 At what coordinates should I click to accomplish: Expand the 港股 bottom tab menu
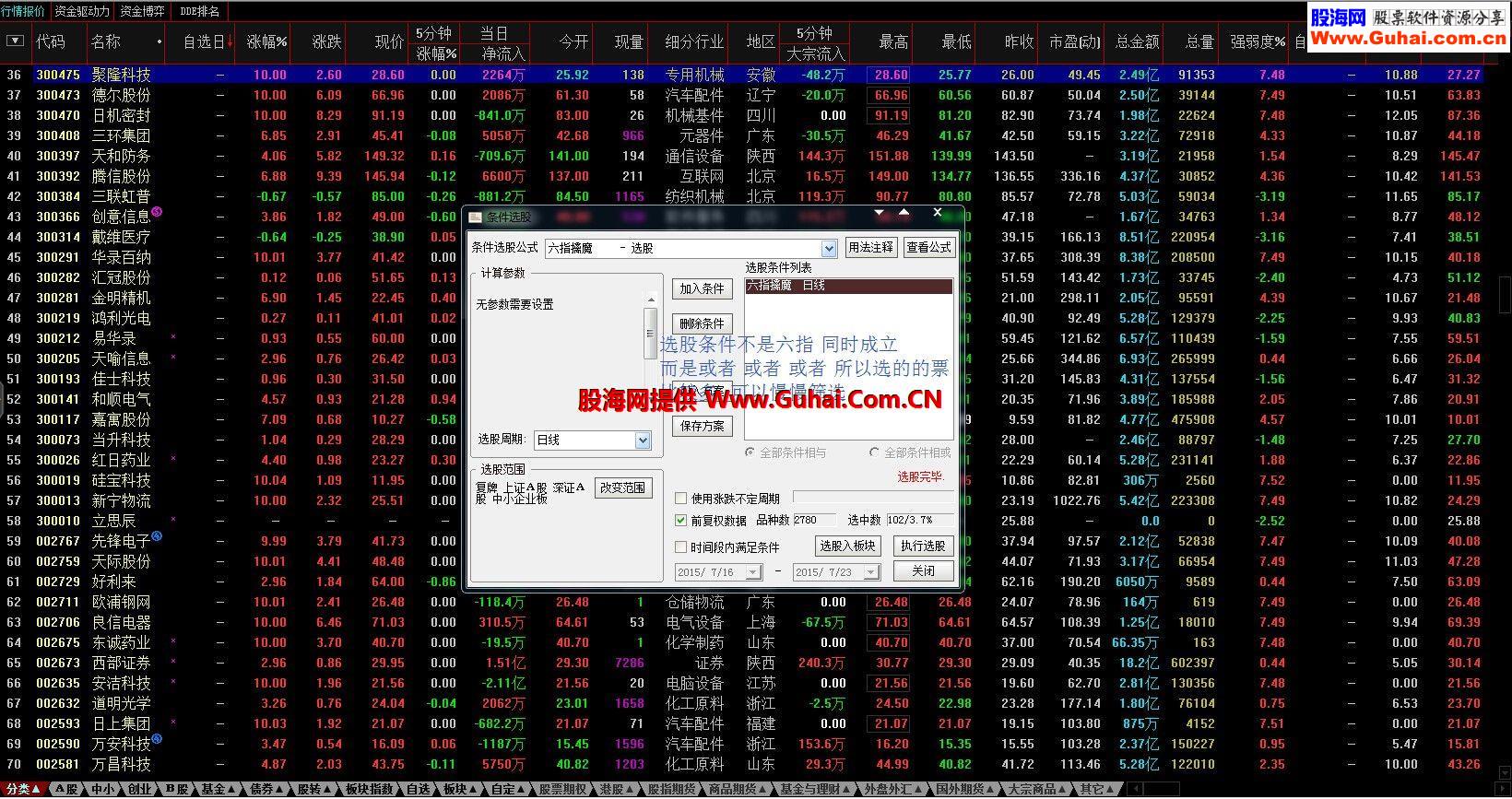point(632,789)
